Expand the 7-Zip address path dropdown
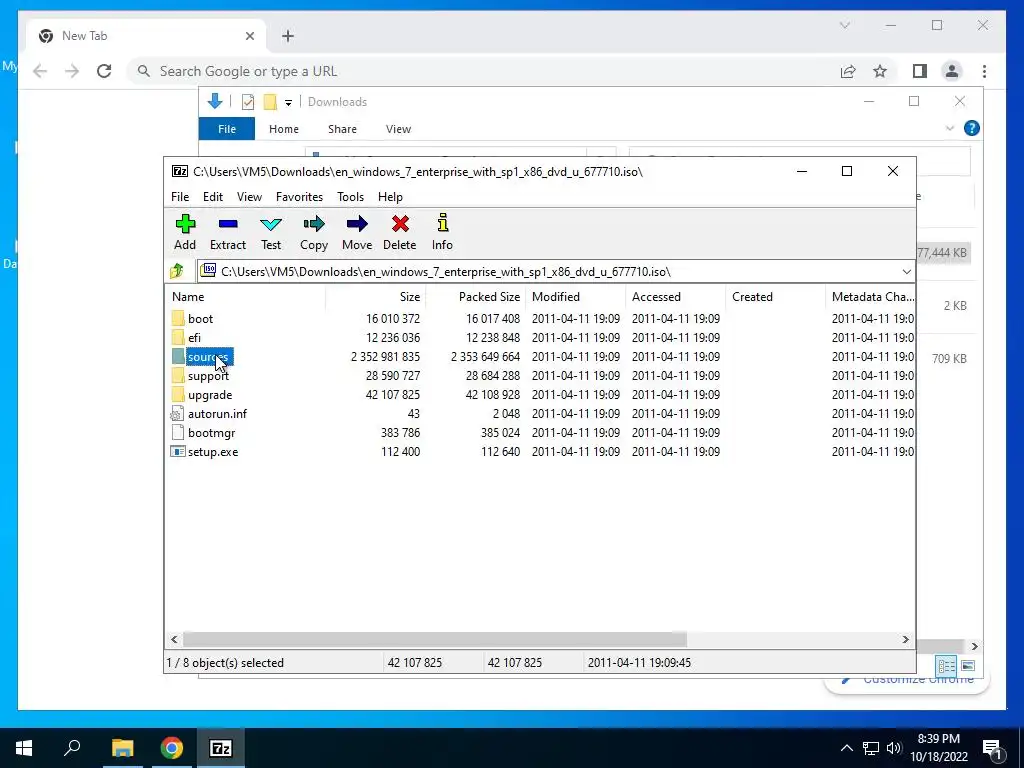1024x768 pixels. [x=906, y=272]
